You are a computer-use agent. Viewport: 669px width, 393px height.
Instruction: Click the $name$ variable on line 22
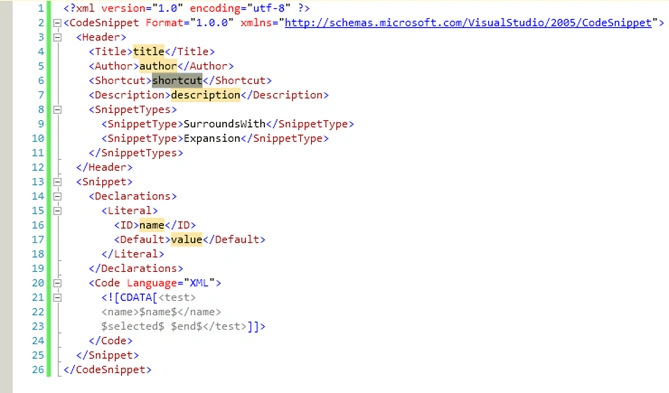click(x=158, y=312)
